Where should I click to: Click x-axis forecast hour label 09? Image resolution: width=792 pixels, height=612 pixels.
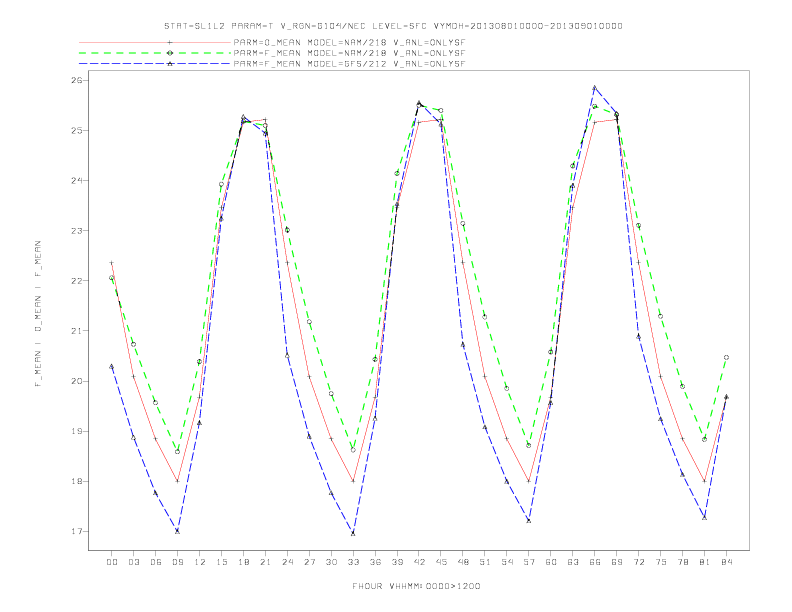click(x=177, y=562)
